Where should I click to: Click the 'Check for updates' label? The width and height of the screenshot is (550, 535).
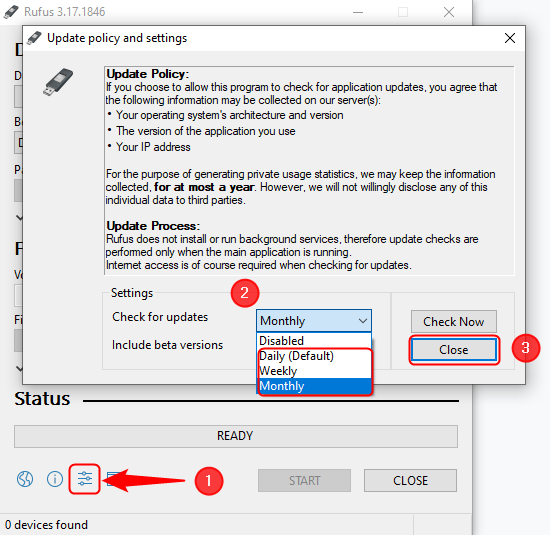(160, 317)
